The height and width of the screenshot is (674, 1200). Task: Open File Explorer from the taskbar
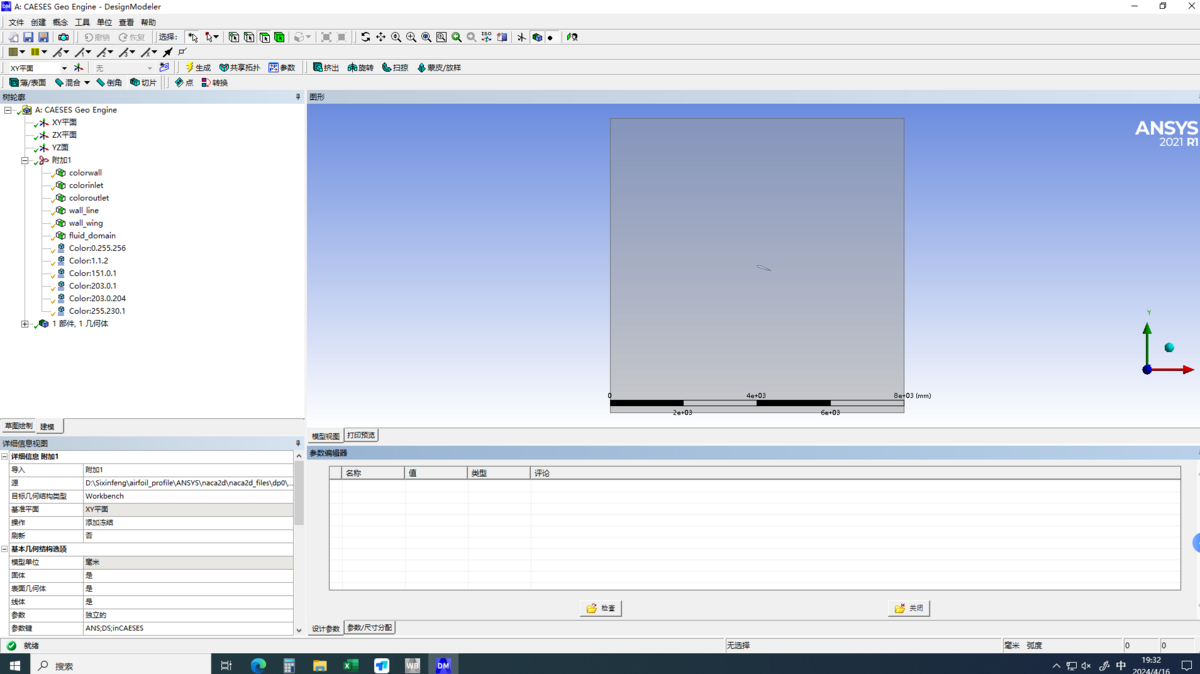tap(319, 665)
